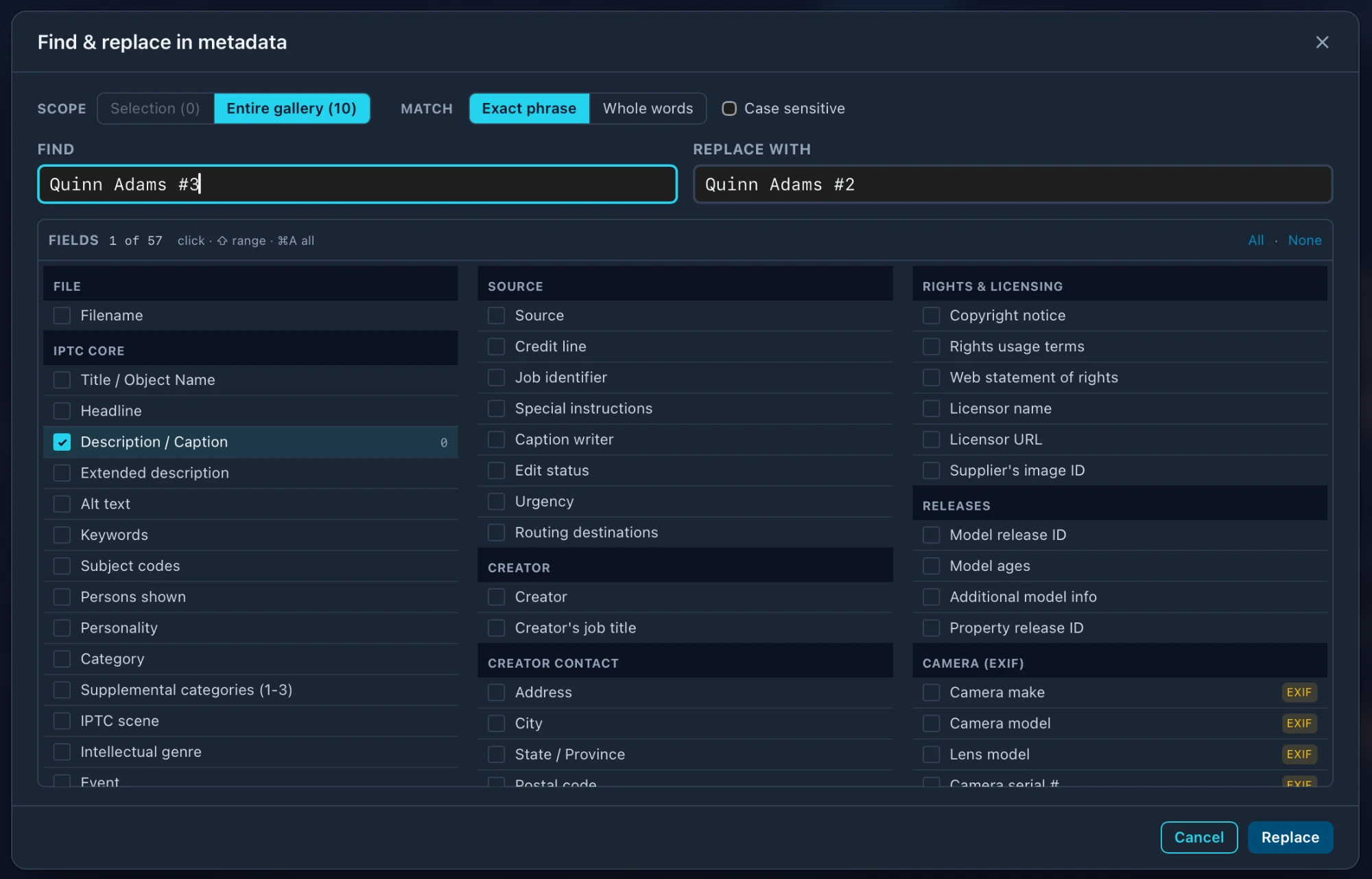This screenshot has width=1372, height=879.
Task: Check the Lens model EXIF field
Action: [x=931, y=754]
